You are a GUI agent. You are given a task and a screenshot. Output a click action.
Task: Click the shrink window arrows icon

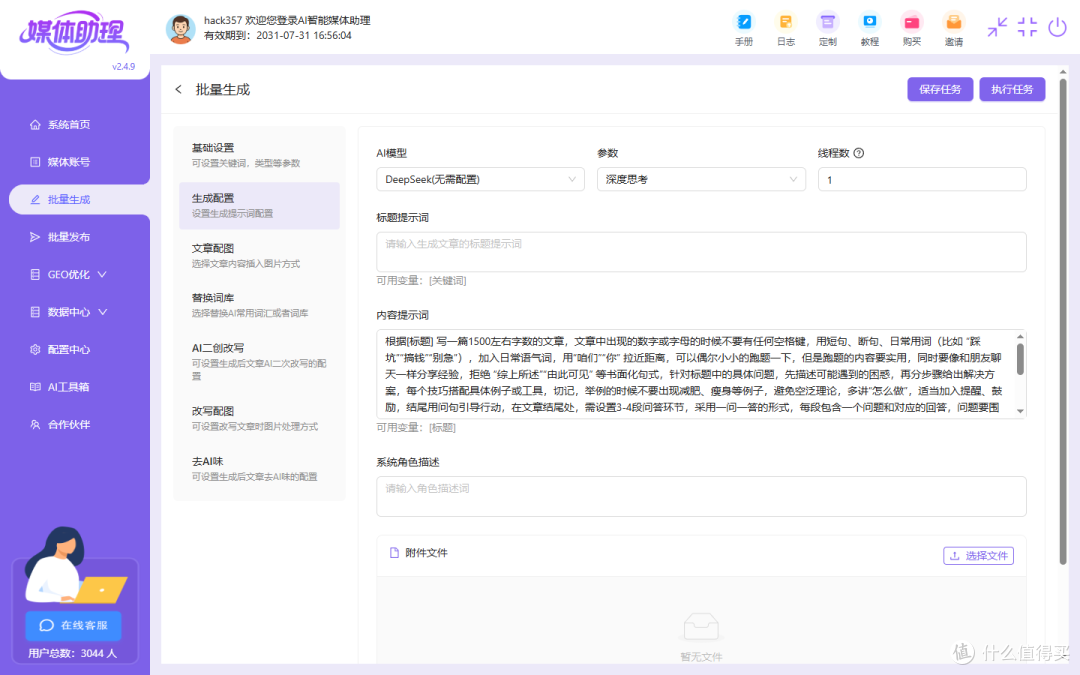point(997,27)
